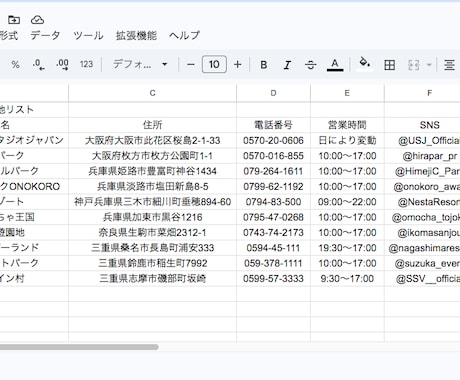Select hours cell 日により変動
The width and height of the screenshot is (460, 380).
tap(347, 140)
